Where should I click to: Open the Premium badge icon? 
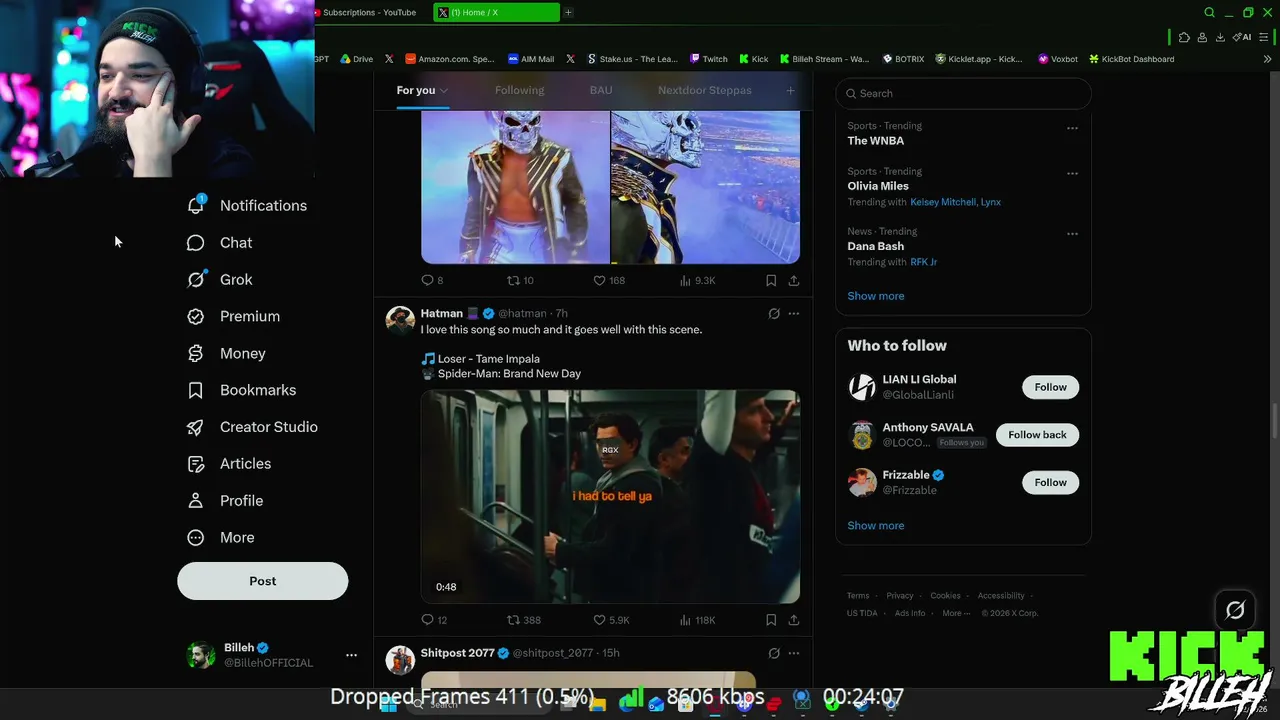196,316
